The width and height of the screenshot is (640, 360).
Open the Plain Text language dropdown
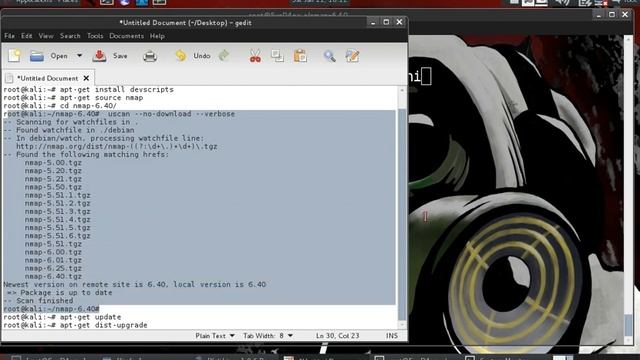[215, 336]
